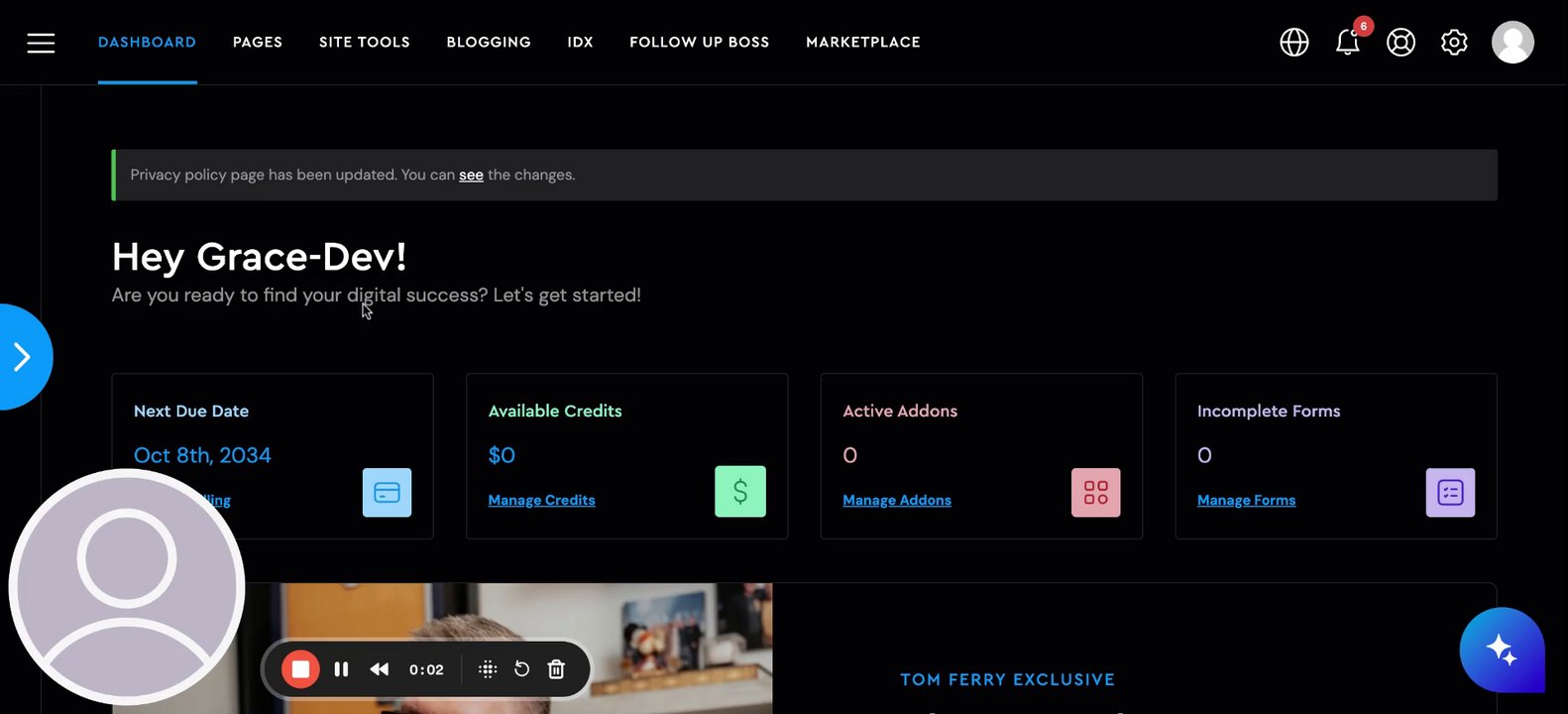Restart the recording with the circular arrow

pos(521,669)
